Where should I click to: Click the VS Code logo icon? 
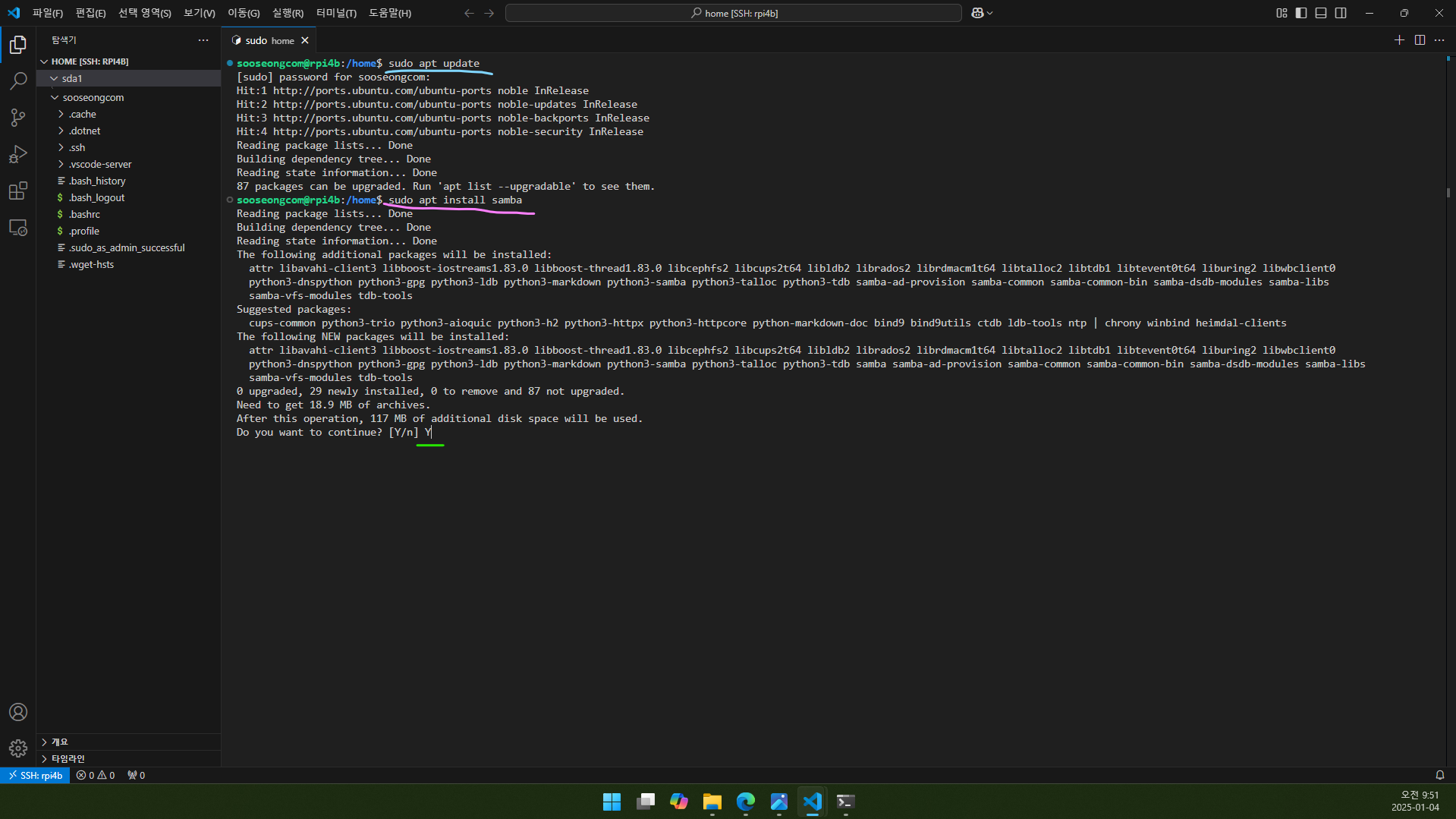pyautogui.click(x=14, y=13)
